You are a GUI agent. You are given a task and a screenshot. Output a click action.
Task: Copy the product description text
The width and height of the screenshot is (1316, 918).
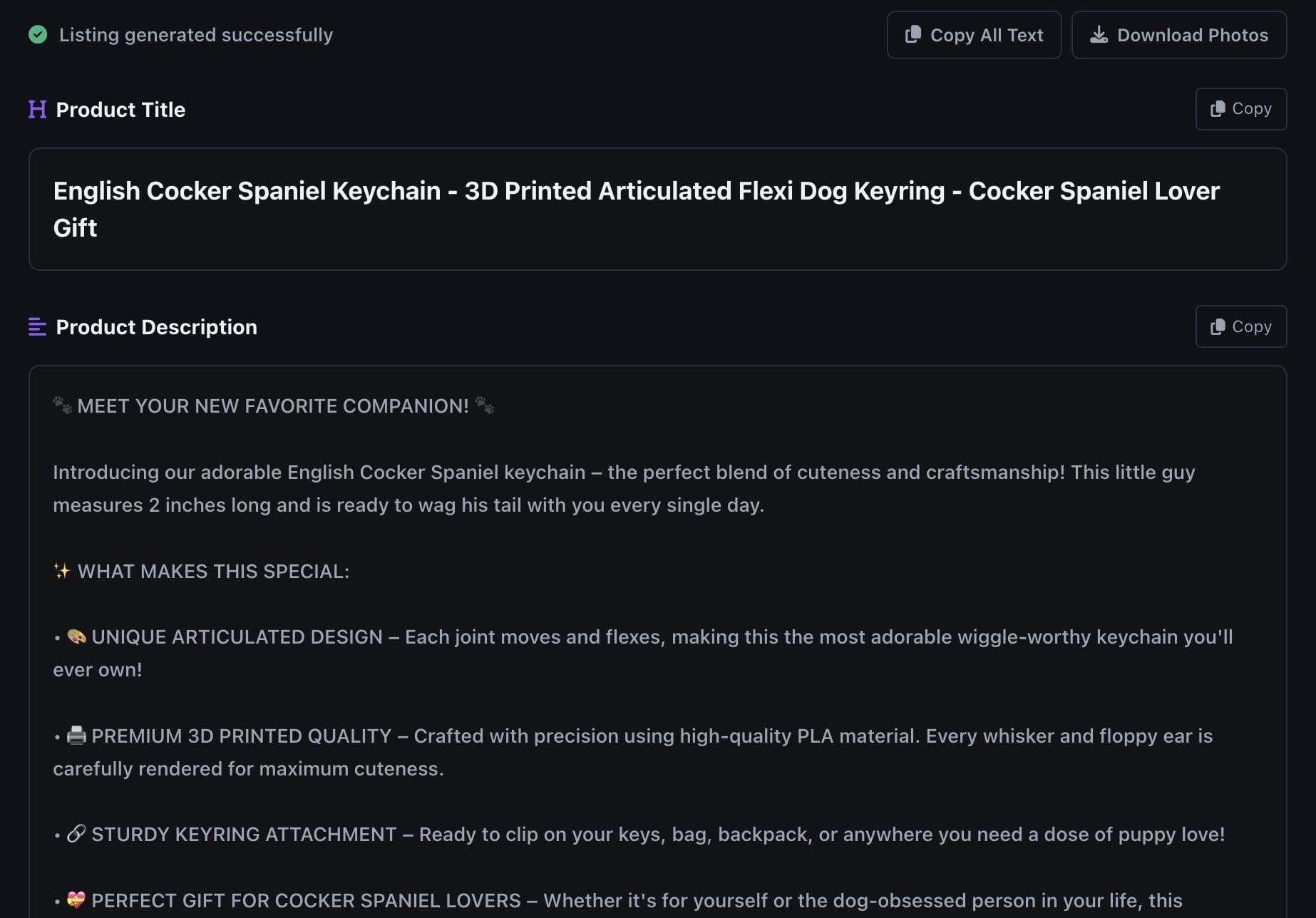coord(1240,327)
